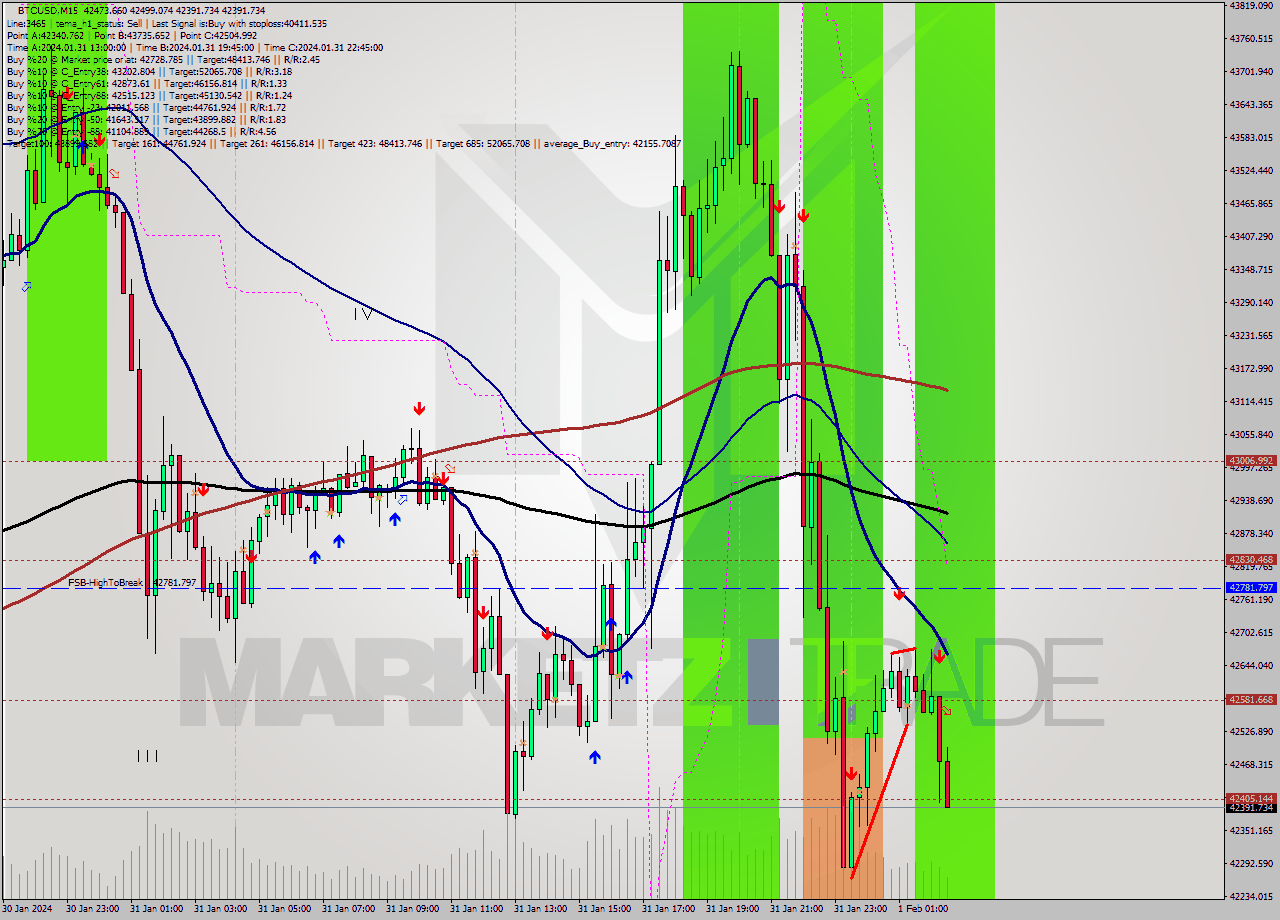Click the black 42391.734 current price tag
The image size is (1280, 920).
click(x=1251, y=807)
